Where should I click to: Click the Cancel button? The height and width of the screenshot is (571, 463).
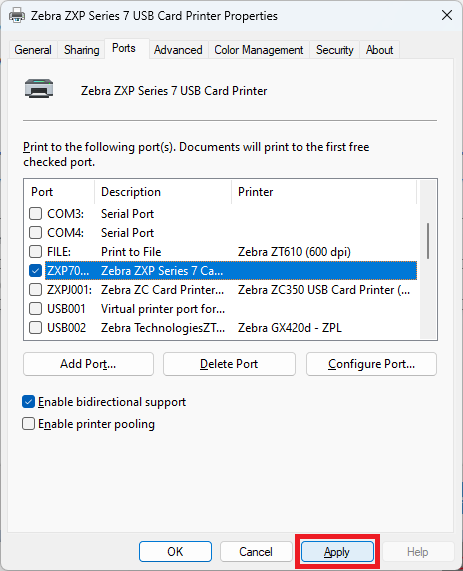click(256, 552)
